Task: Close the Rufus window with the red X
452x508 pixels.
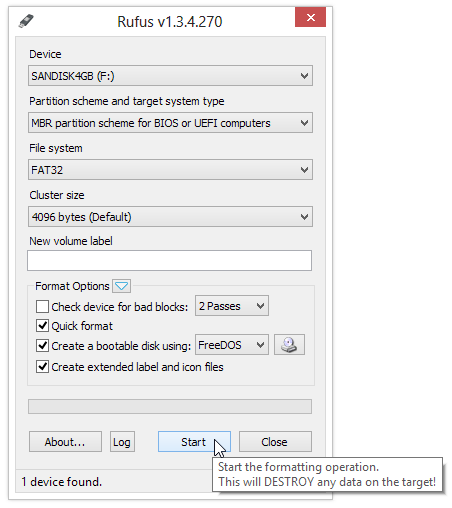Action: click(x=310, y=17)
